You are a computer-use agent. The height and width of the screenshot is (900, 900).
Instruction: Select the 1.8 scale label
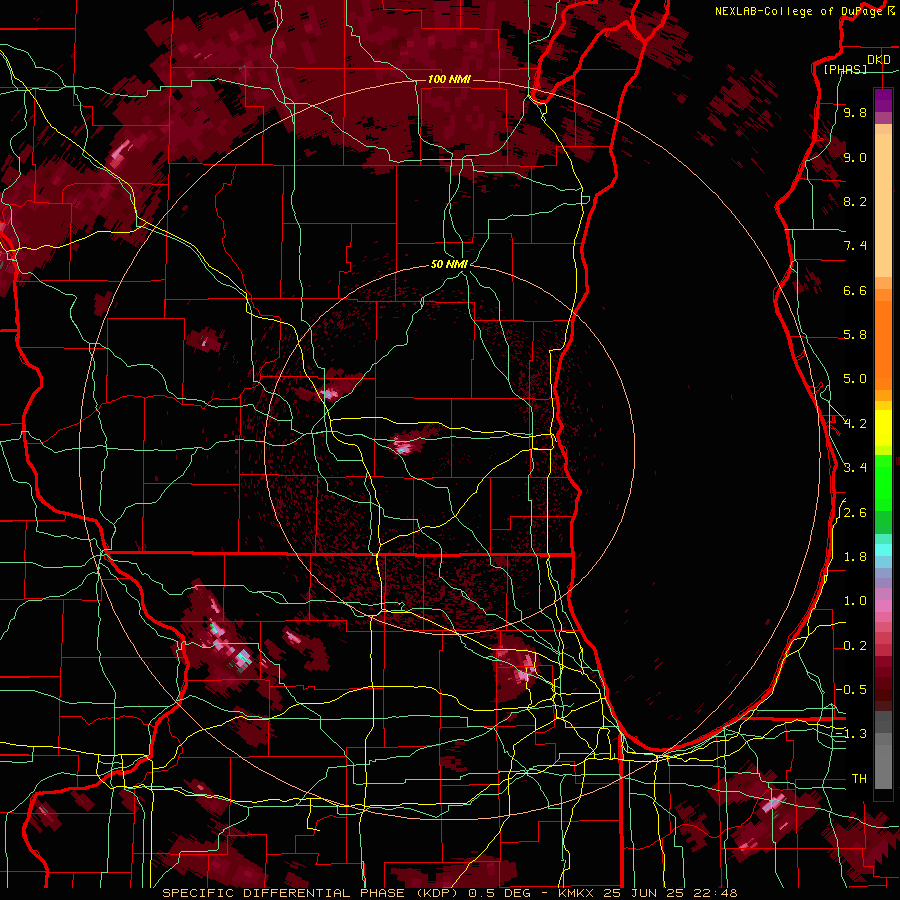(x=855, y=557)
